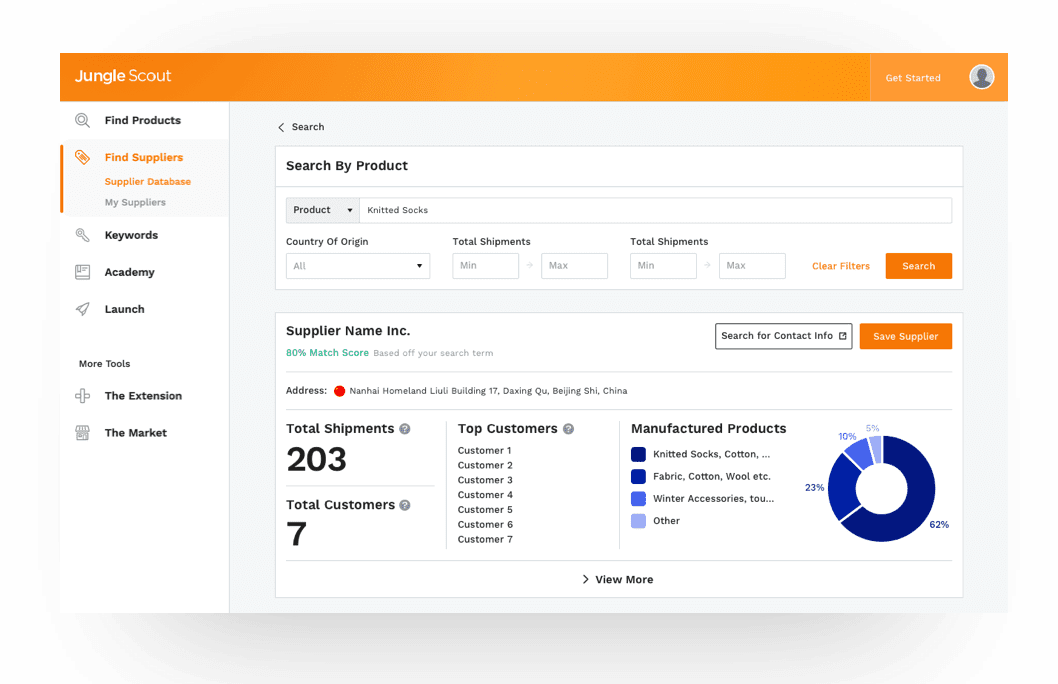This screenshot has height=684, width=1058.
Task: Click Winter Accessories legend swatch
Action: pyautogui.click(x=638, y=499)
